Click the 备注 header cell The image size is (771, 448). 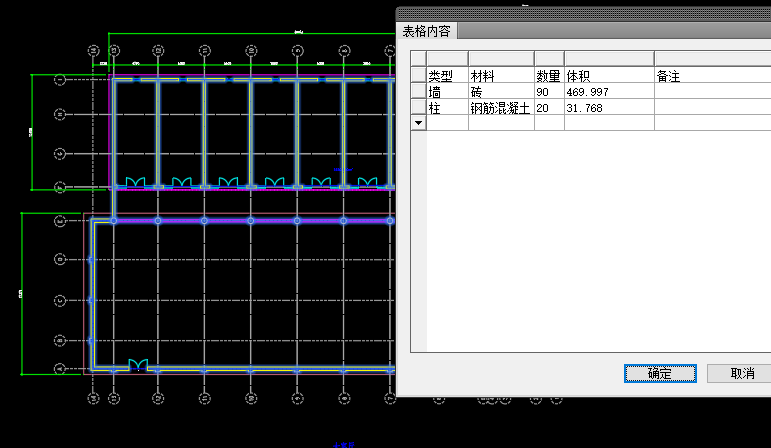(710, 76)
